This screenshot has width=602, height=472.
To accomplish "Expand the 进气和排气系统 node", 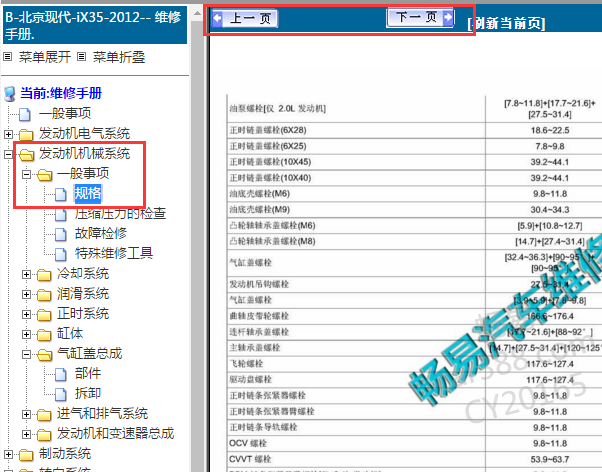I will point(26,414).
